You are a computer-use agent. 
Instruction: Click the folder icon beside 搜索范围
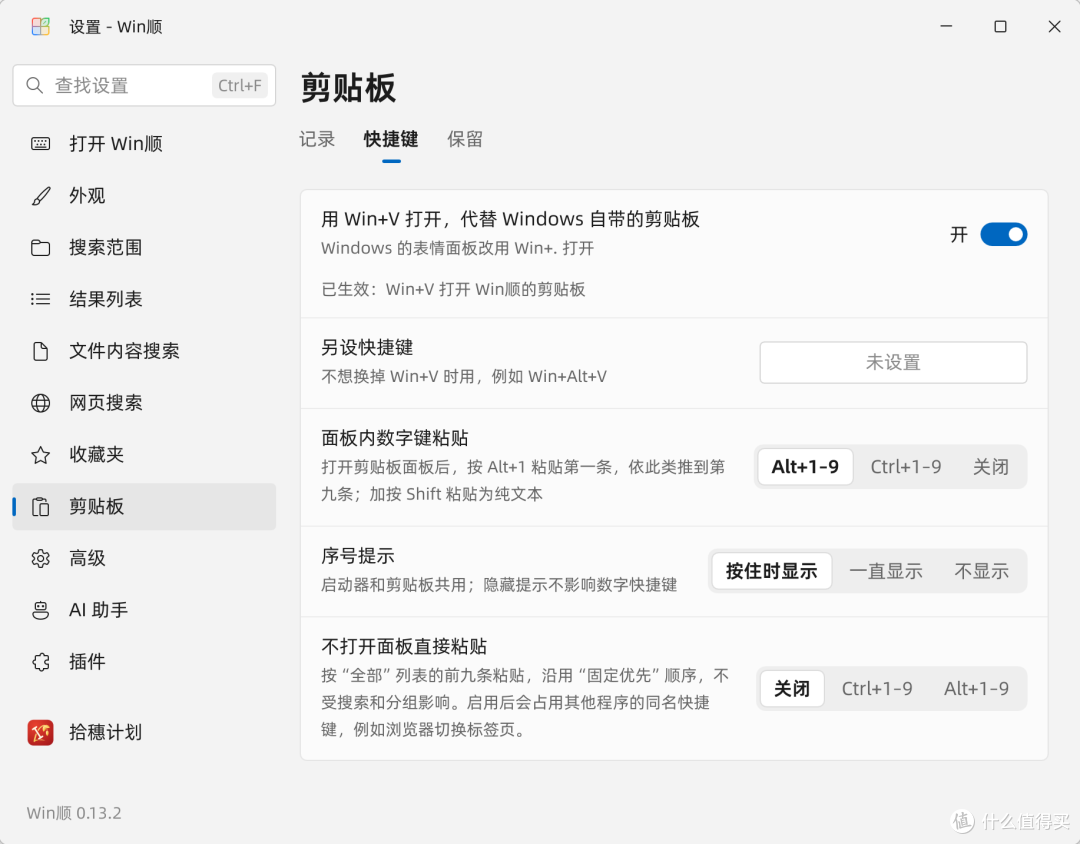pyautogui.click(x=41, y=247)
